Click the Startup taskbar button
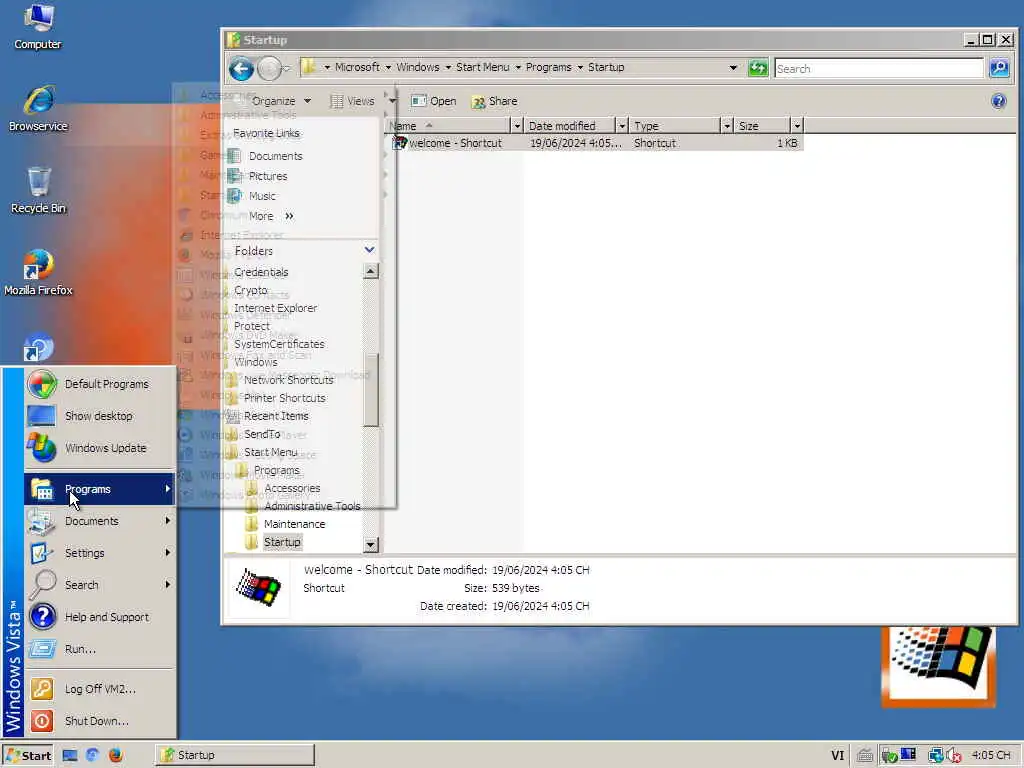 point(234,755)
